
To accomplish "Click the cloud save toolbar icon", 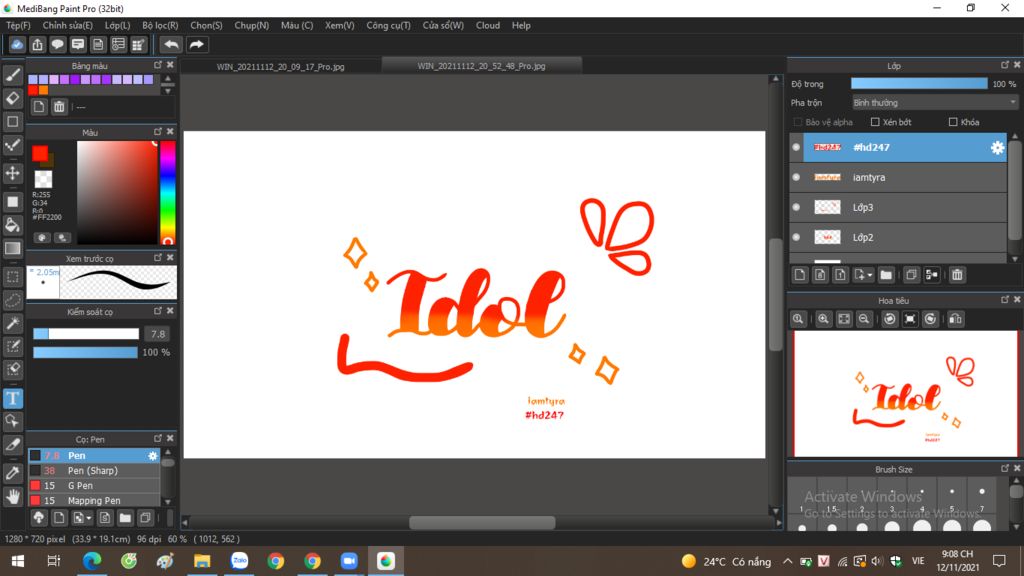I will (17, 44).
